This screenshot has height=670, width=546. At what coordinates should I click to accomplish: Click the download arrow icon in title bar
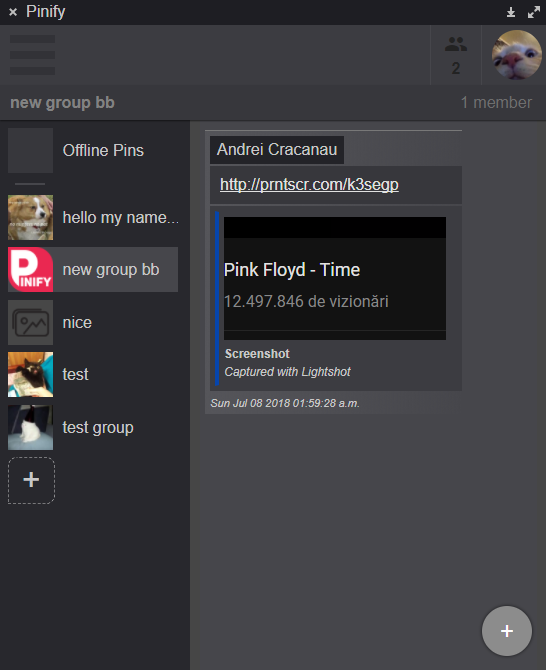click(511, 12)
